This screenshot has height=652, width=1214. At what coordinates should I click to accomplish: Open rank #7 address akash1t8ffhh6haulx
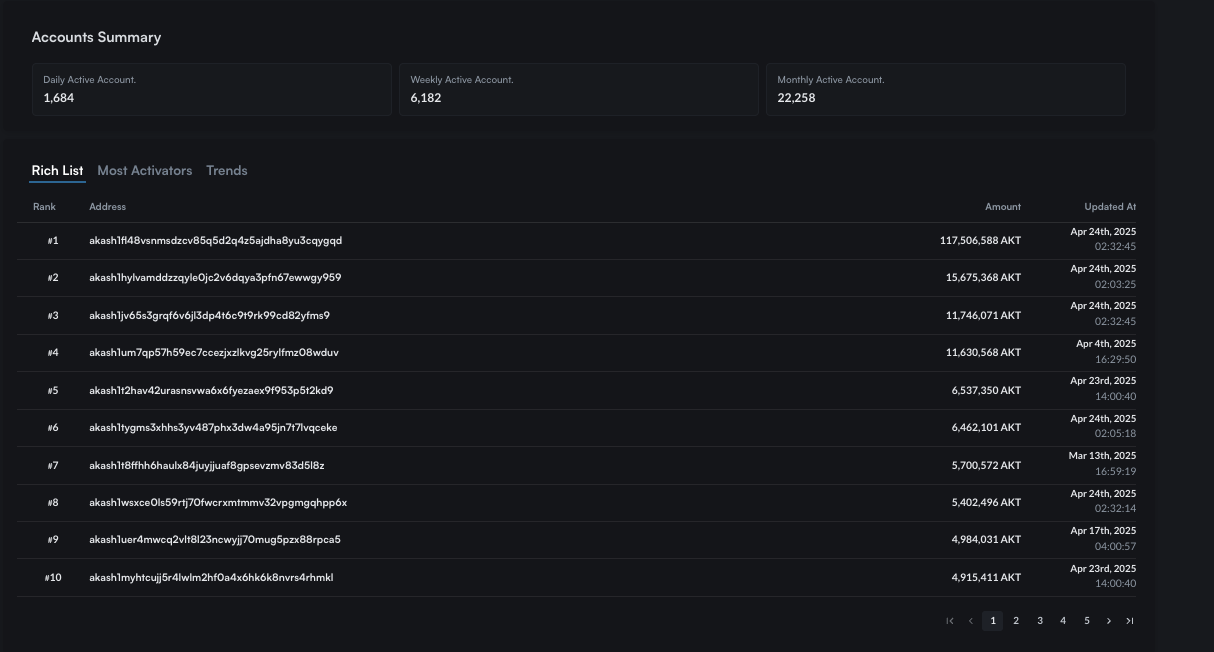206,466
